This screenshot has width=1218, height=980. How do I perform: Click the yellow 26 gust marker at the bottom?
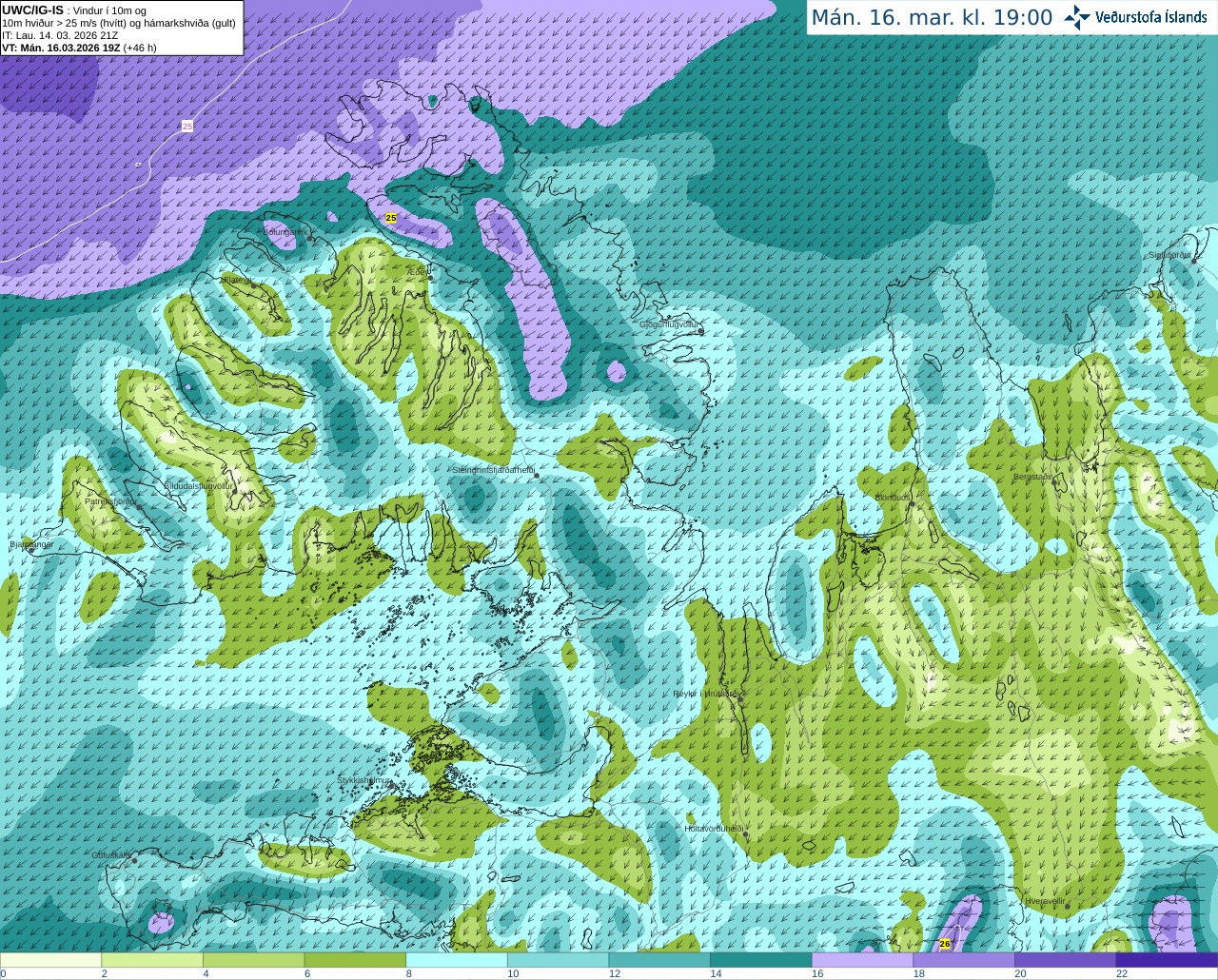point(945,944)
